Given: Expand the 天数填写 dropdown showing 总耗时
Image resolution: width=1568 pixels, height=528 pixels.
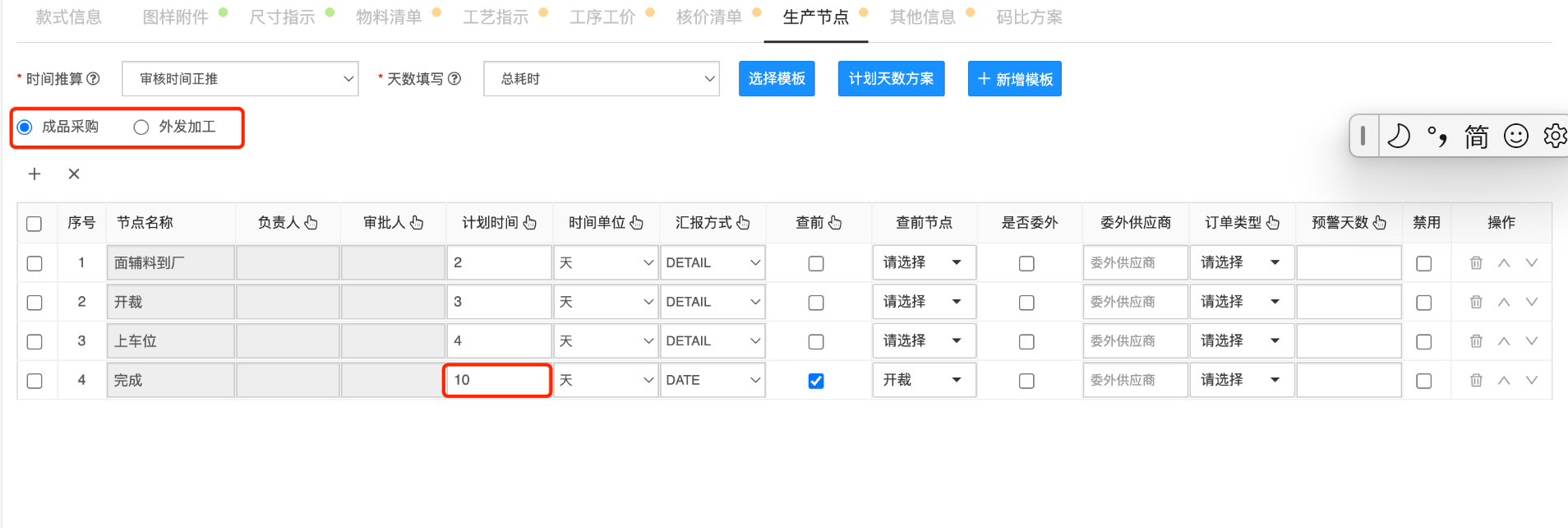Looking at the screenshot, I should [602, 79].
